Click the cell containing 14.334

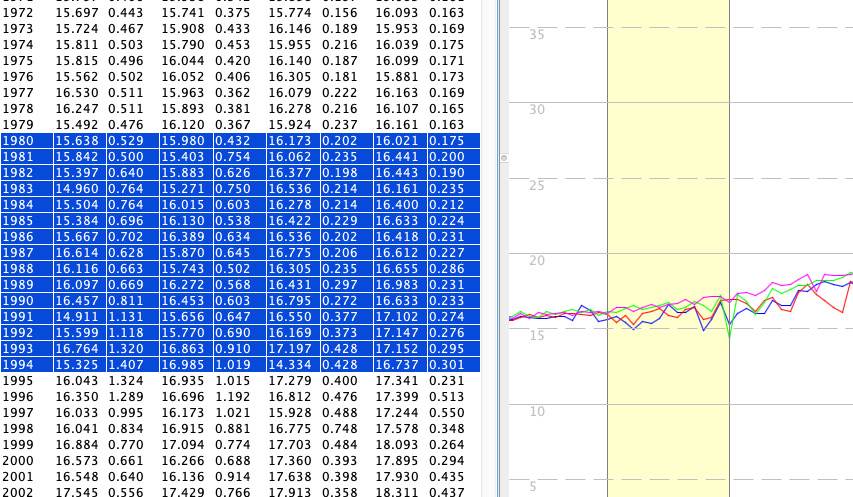coord(290,365)
